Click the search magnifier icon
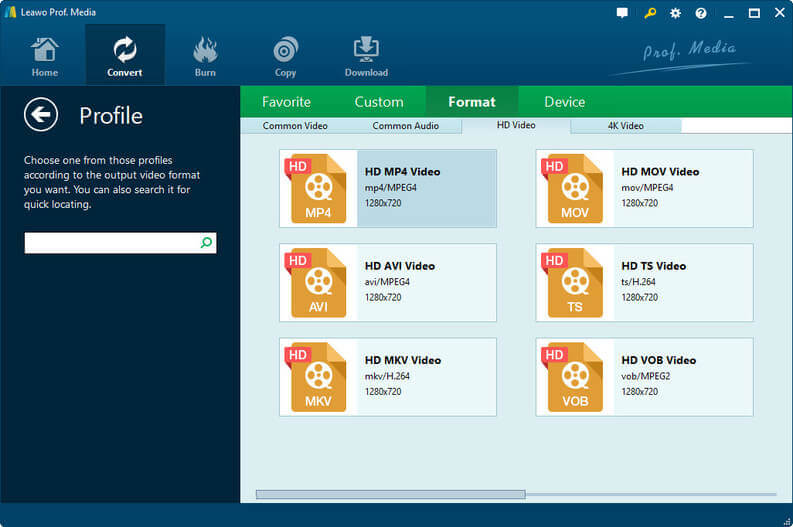Viewport: 793px width, 527px height. (206, 243)
